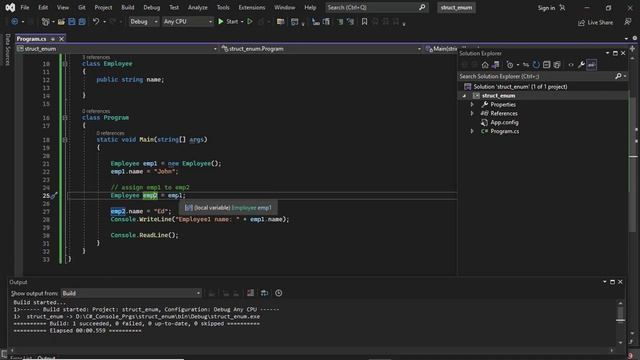Collapse the struct_enum project node

(x=464, y=96)
